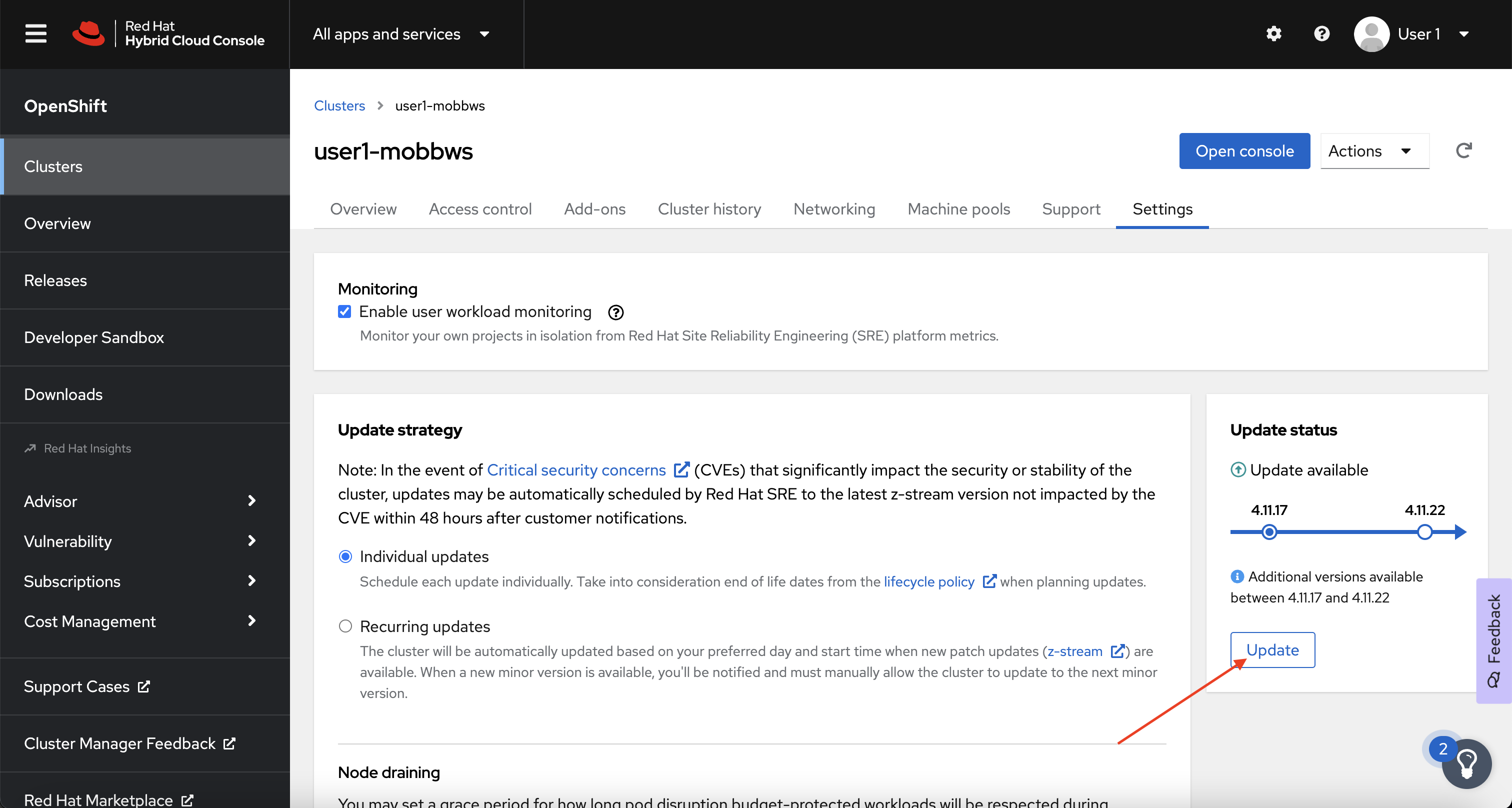Switch to the Overview tab
The height and width of the screenshot is (808, 1512).
[x=362, y=208]
